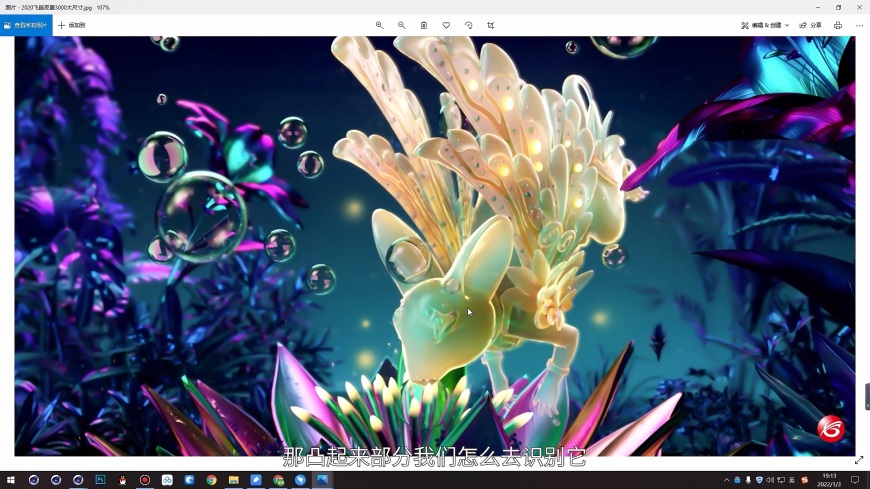Open the crop tool in the toolbar

pyautogui.click(x=490, y=25)
